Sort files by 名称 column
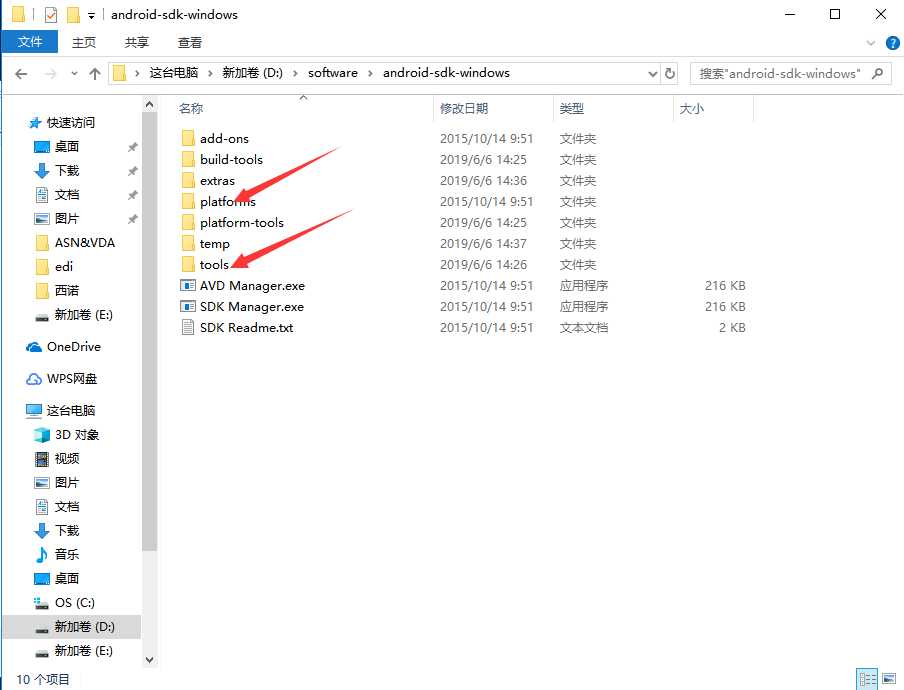The height and width of the screenshot is (690, 904). 191,108
